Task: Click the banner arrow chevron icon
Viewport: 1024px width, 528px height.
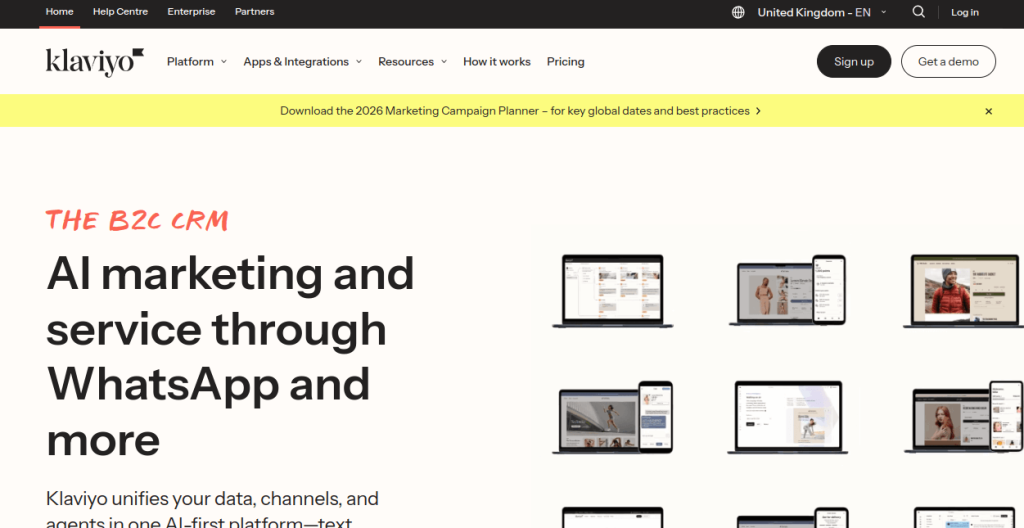Action: tap(758, 111)
